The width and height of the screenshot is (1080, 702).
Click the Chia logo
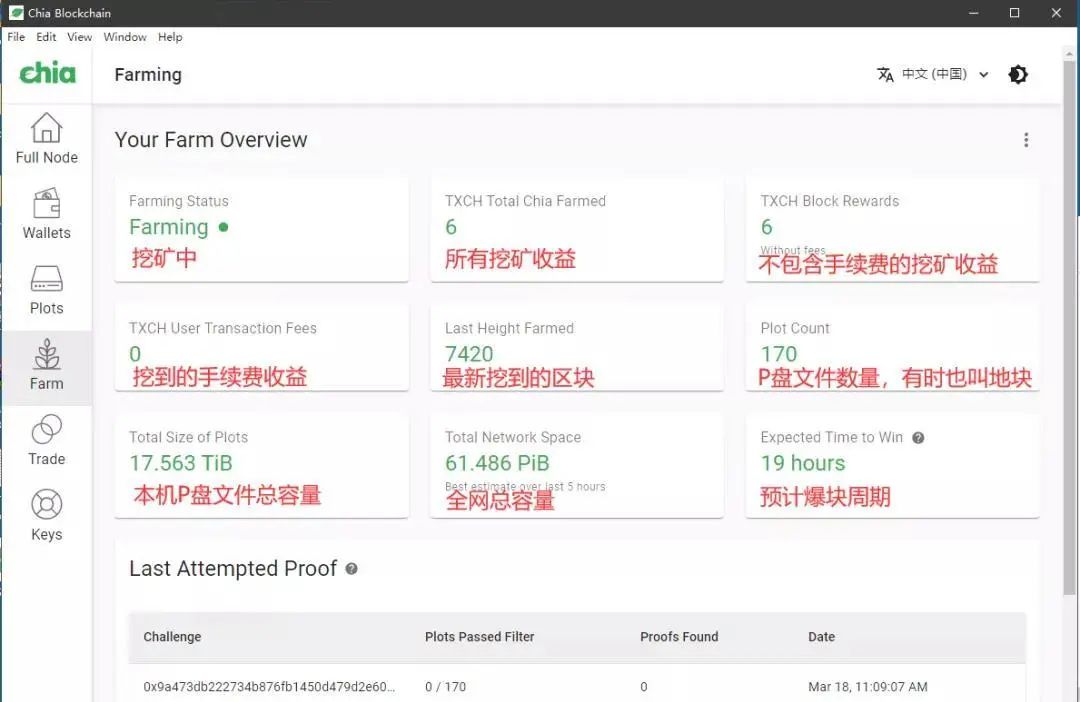[x=47, y=73]
